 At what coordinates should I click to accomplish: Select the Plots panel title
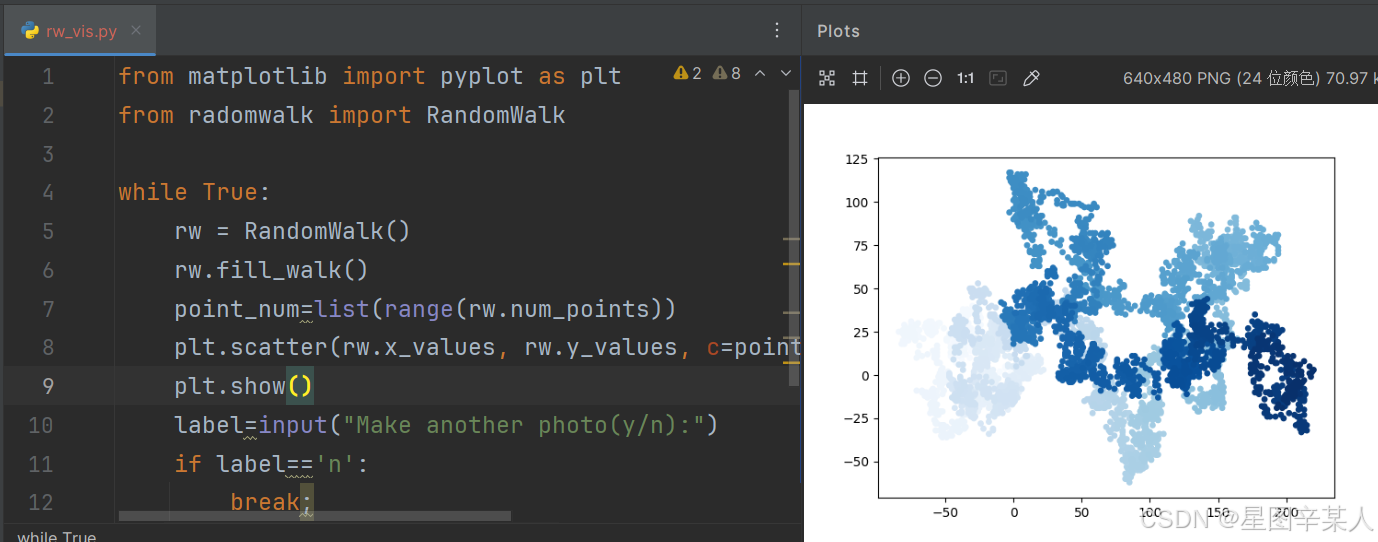click(x=838, y=31)
